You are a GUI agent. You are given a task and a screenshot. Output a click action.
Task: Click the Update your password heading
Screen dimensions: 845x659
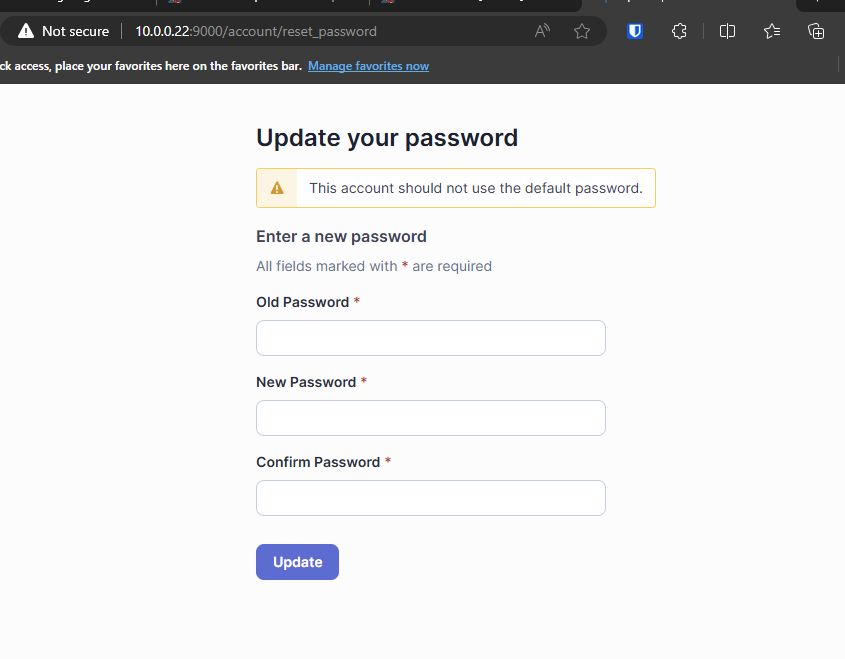tap(387, 138)
